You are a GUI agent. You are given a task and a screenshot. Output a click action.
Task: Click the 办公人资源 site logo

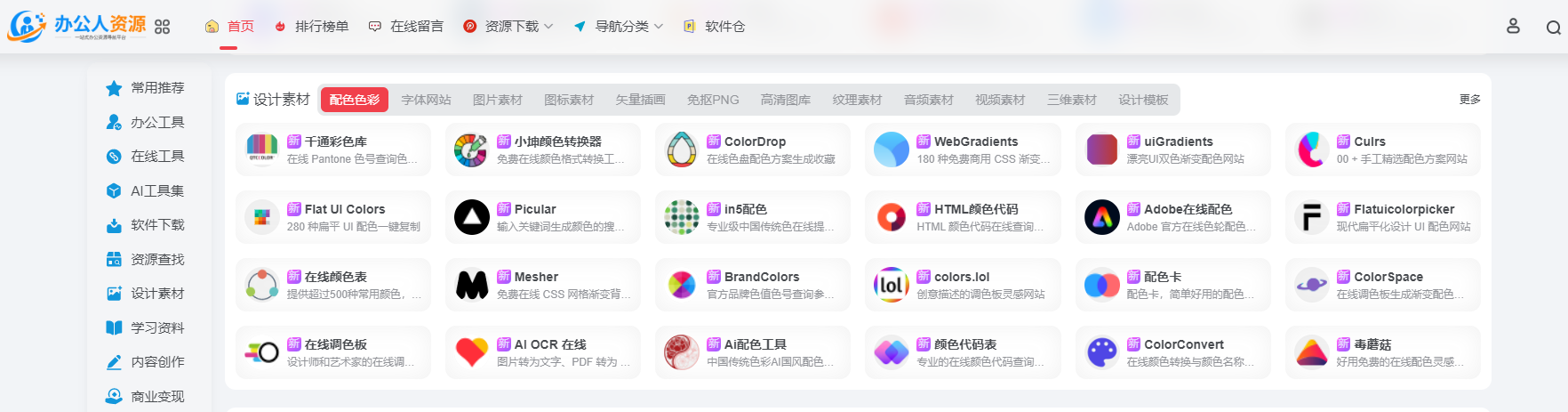(76, 27)
